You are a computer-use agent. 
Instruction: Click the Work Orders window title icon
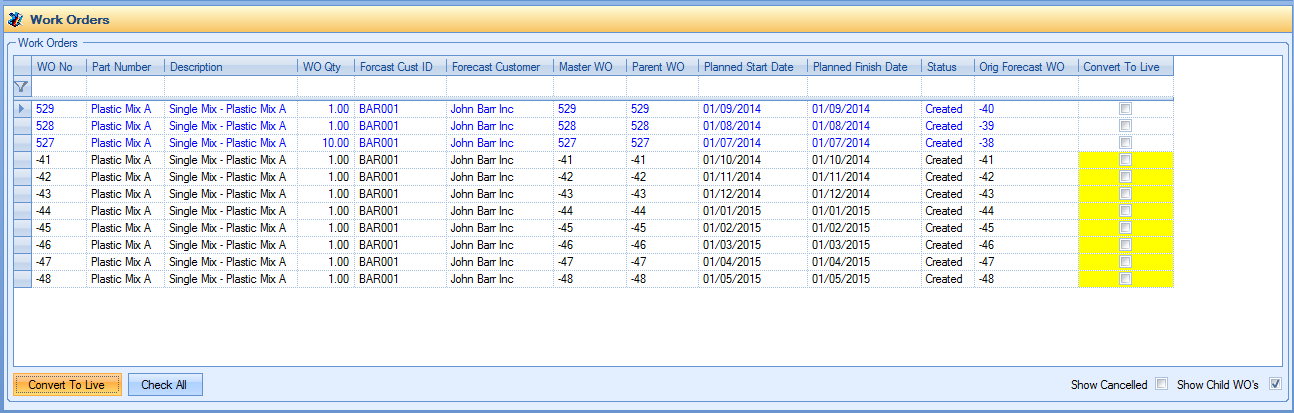click(x=15, y=19)
